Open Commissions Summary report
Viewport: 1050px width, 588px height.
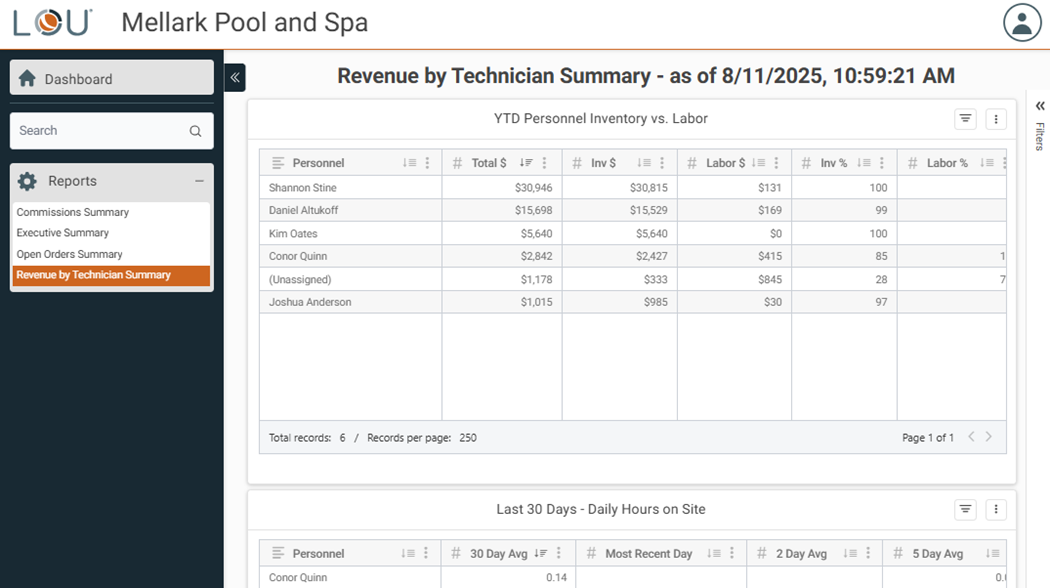click(72, 212)
